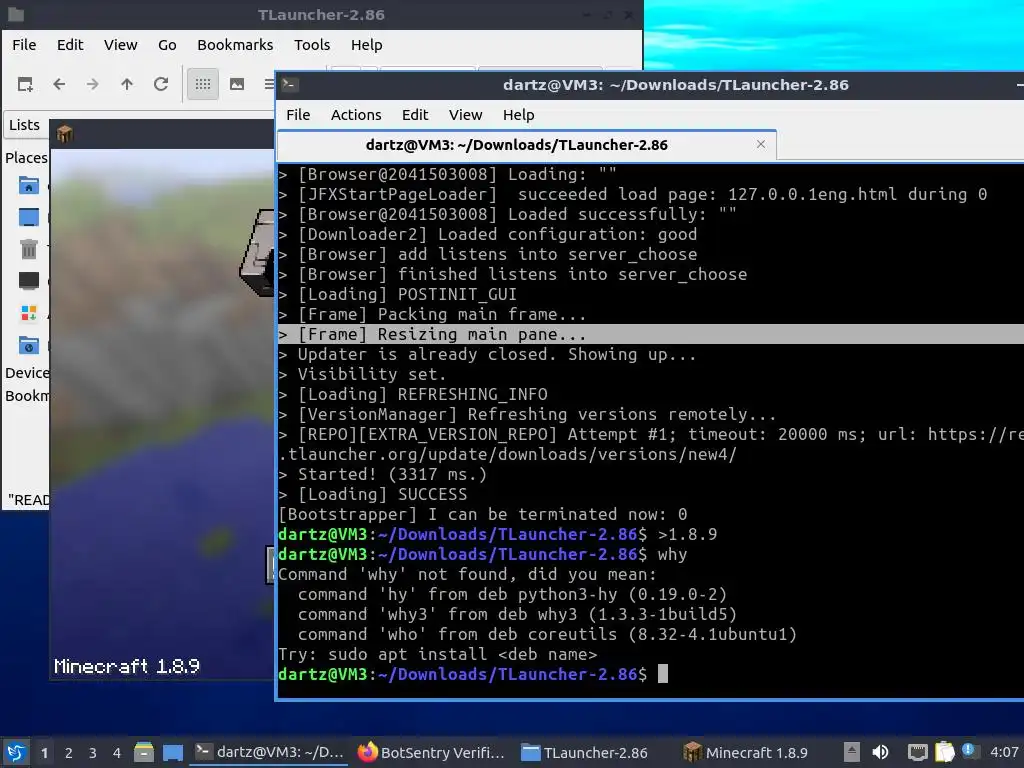1024x768 pixels.
Task: Open File menu in terminal window
Action: coord(298,115)
